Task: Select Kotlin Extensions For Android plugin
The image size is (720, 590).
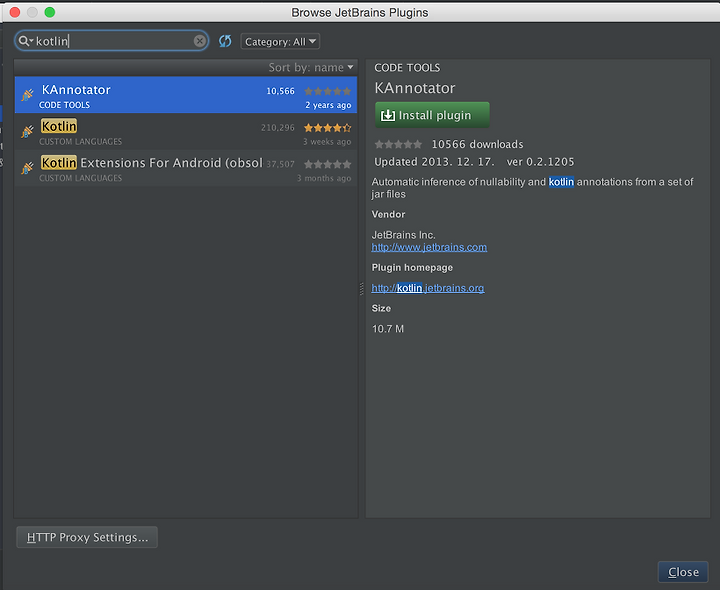Action: point(186,168)
